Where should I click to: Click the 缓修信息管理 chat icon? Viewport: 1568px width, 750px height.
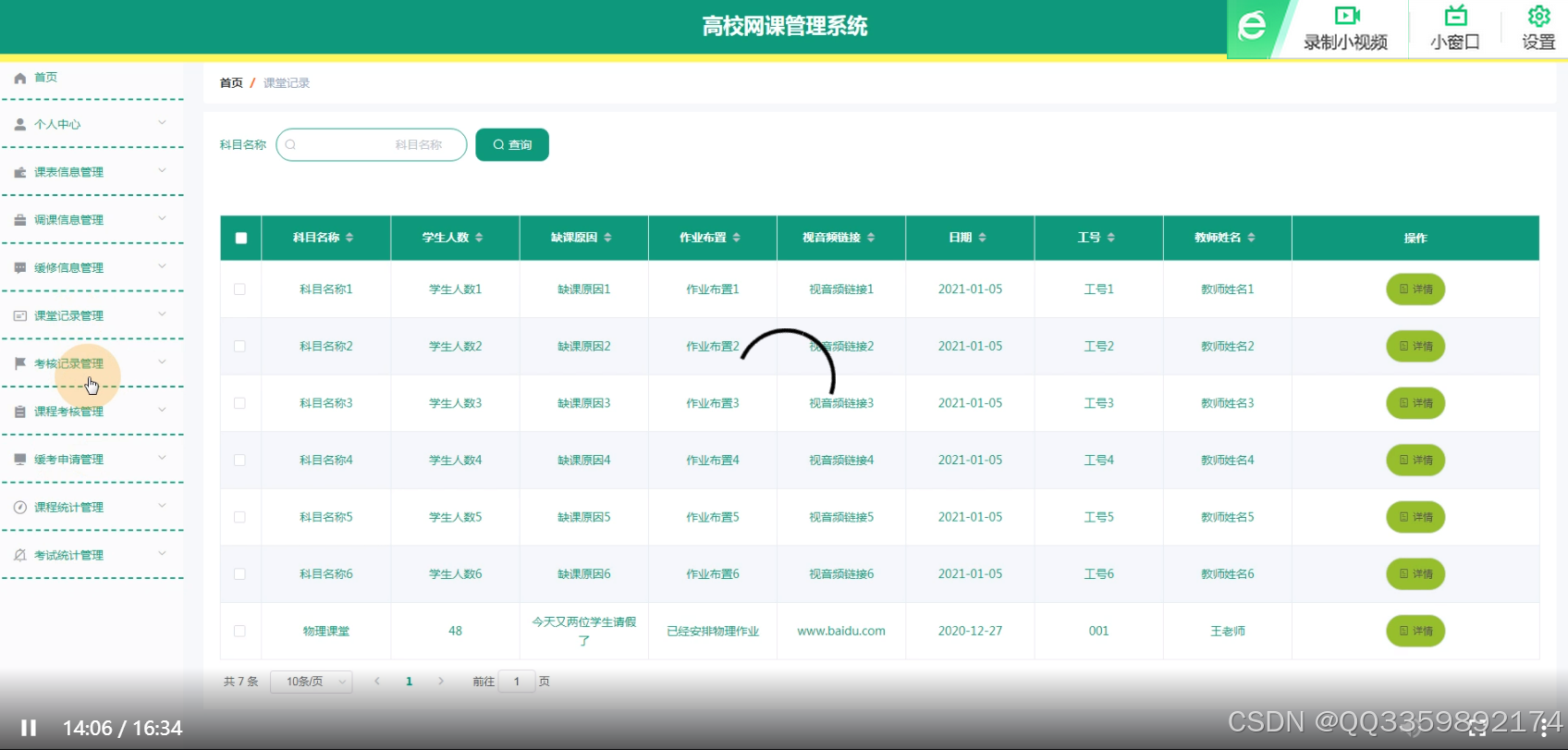pyautogui.click(x=20, y=268)
